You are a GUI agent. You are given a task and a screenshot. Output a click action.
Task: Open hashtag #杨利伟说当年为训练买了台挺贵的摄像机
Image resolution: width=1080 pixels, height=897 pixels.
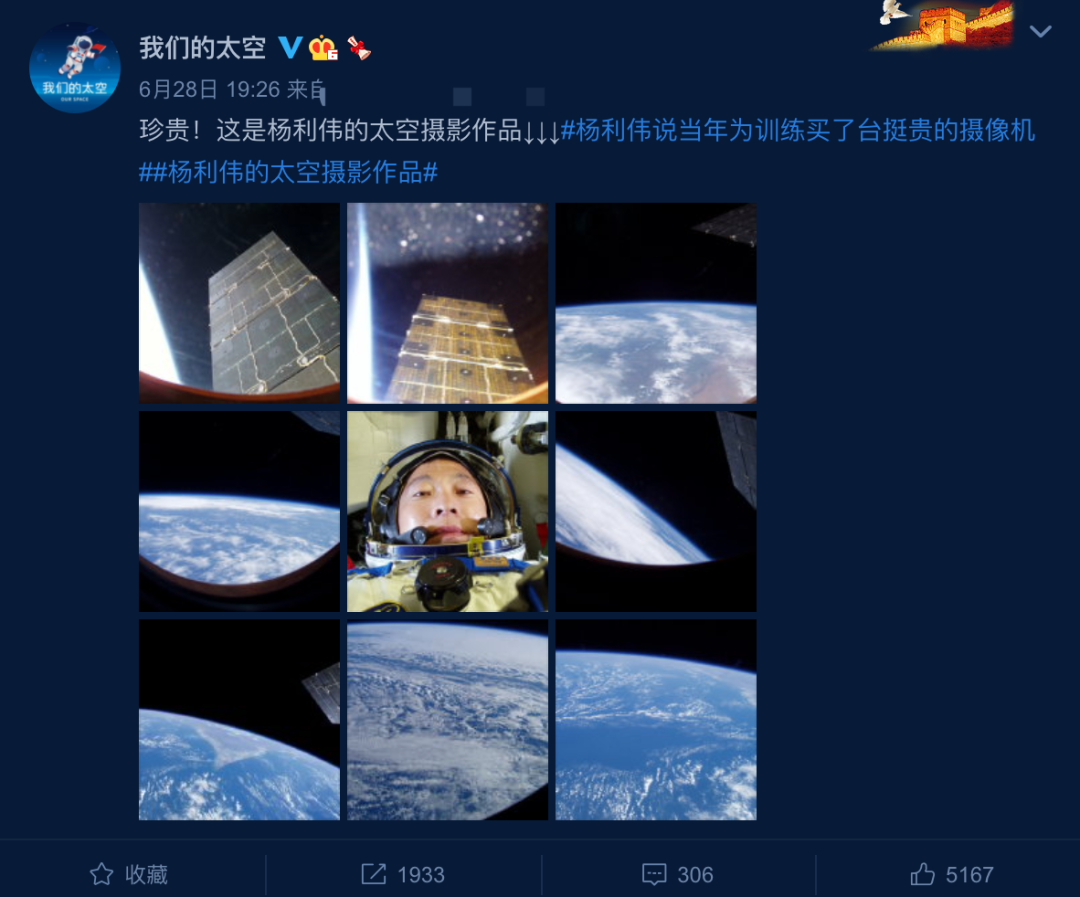(x=798, y=130)
